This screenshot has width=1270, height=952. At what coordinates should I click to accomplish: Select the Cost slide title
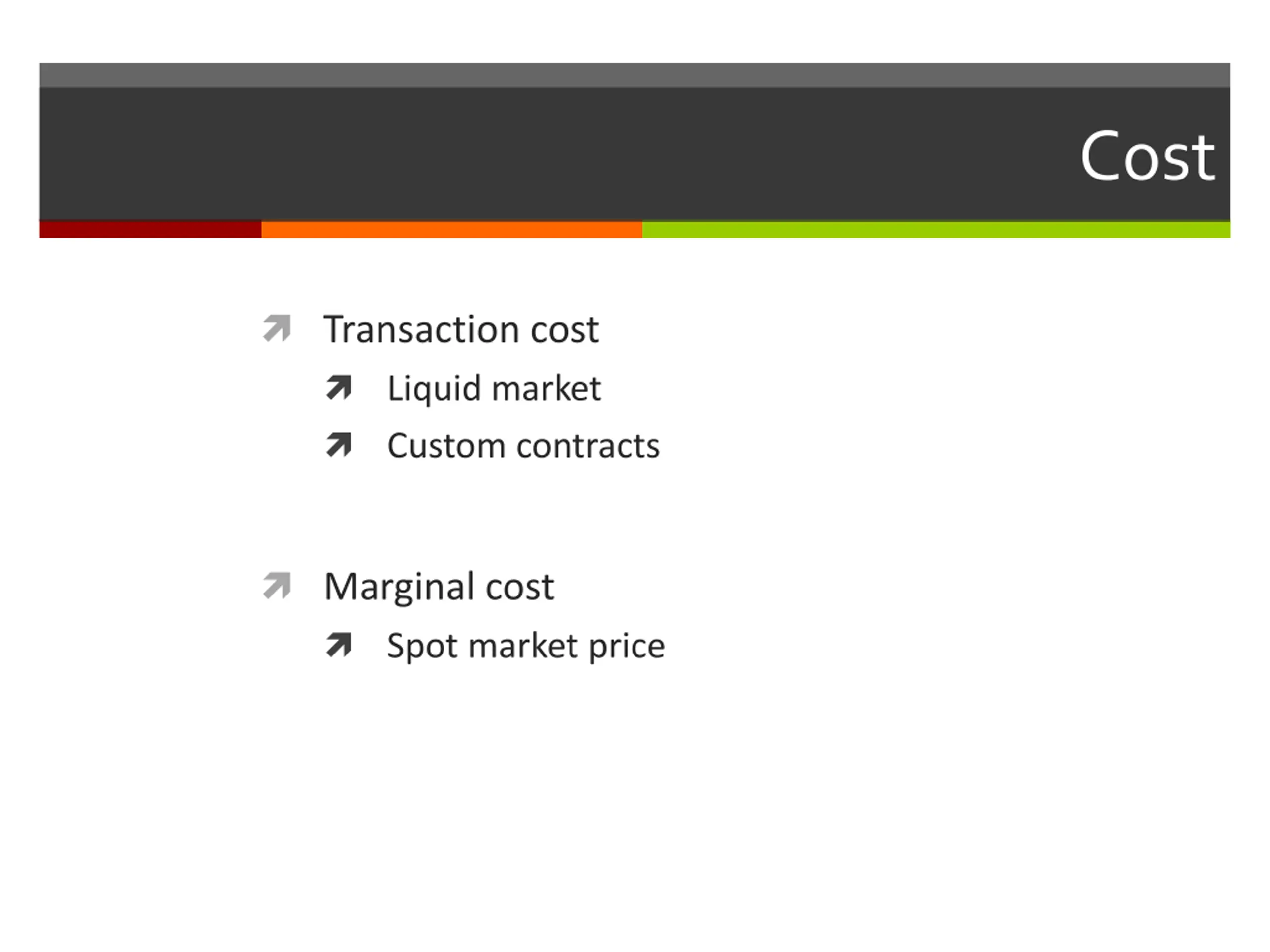click(x=1147, y=156)
